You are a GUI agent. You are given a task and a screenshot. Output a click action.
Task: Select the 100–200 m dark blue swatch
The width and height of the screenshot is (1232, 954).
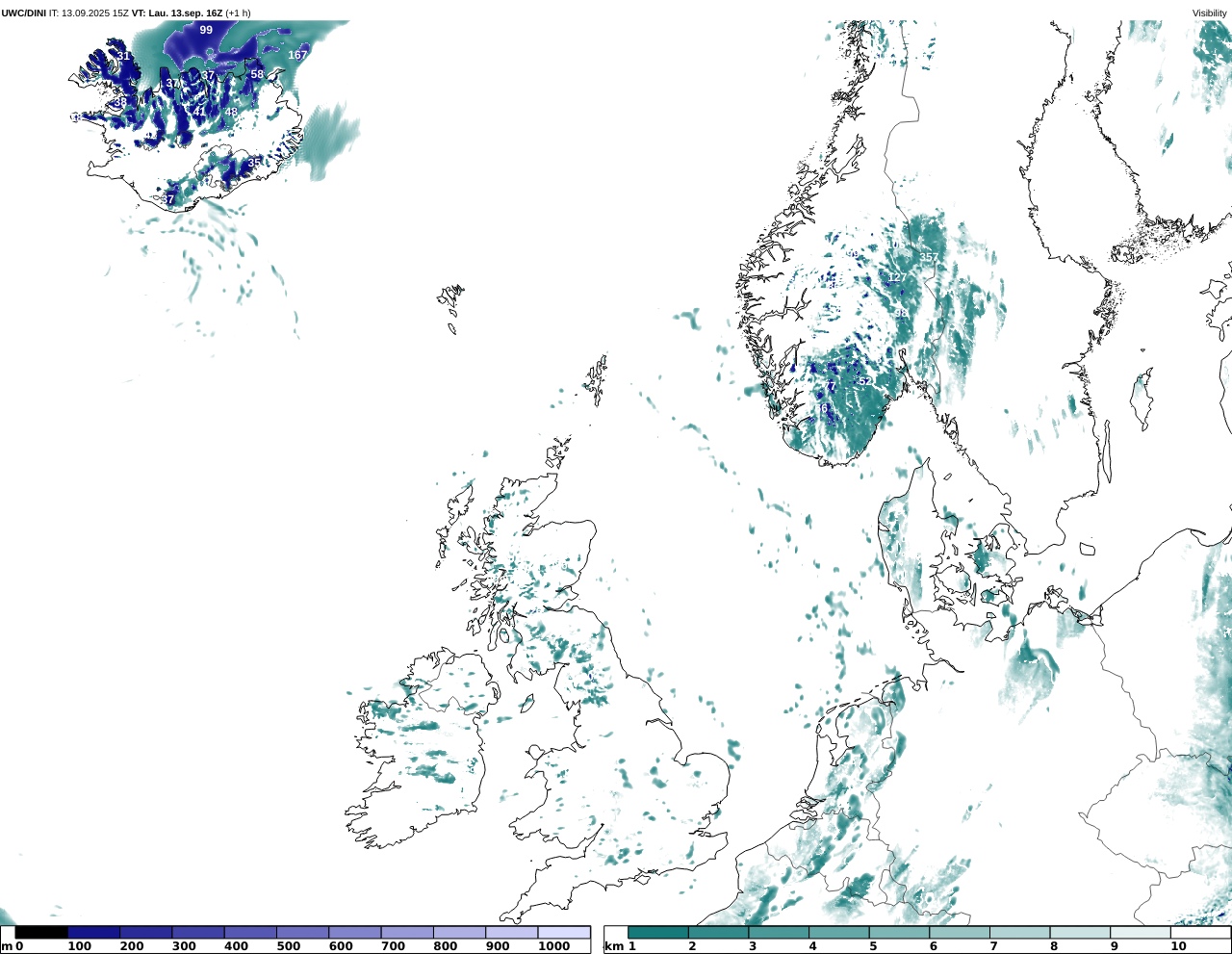click(x=93, y=932)
